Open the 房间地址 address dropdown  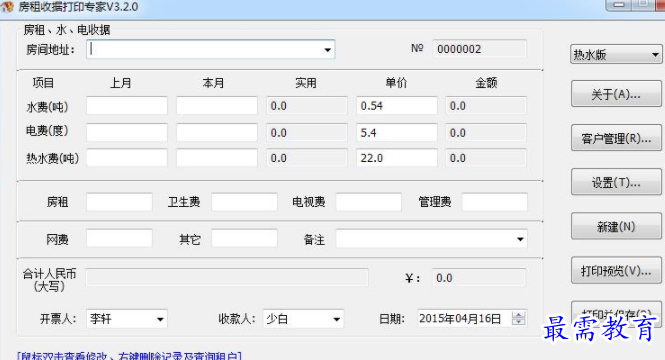[327, 50]
